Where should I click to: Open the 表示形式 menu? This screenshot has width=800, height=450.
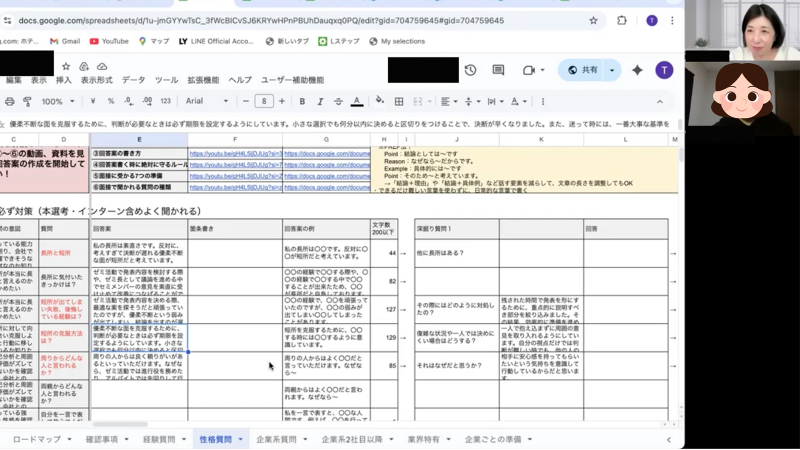tap(96, 80)
